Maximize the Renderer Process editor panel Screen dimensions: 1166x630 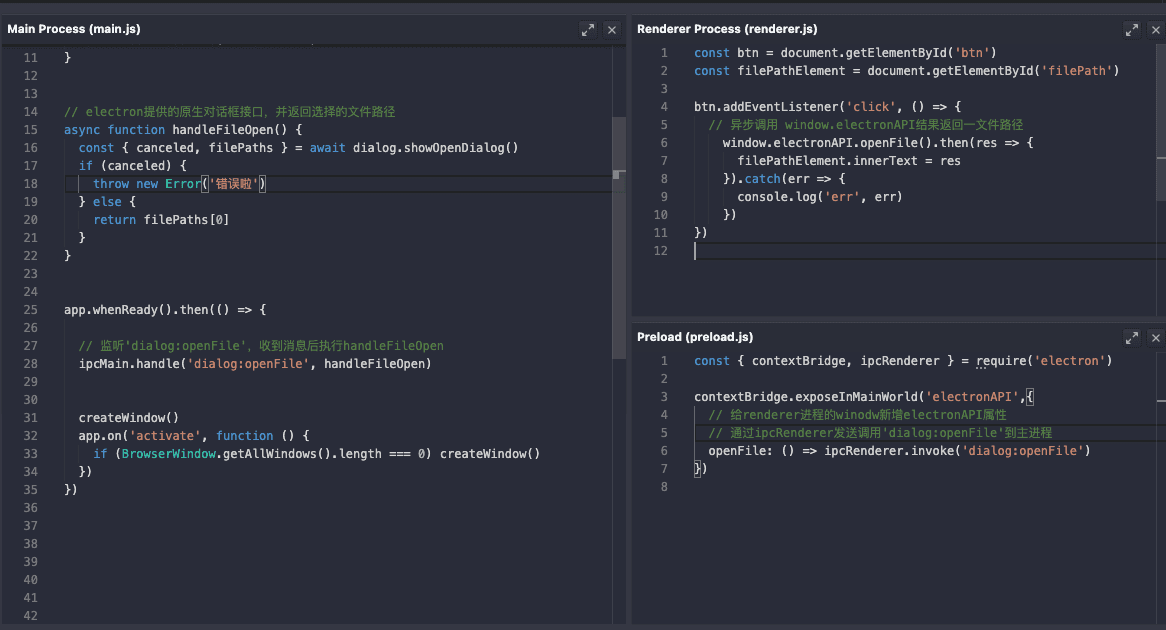[1131, 30]
